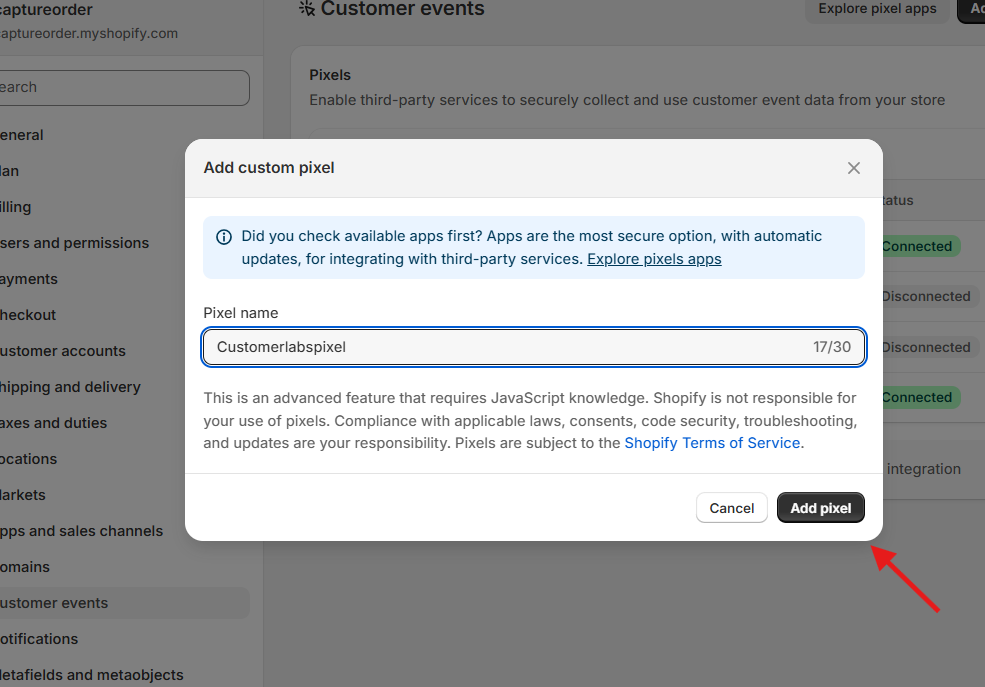Screen dimensions: 985x687
Task: Close the Add custom pixel dialog
Action: tap(853, 168)
